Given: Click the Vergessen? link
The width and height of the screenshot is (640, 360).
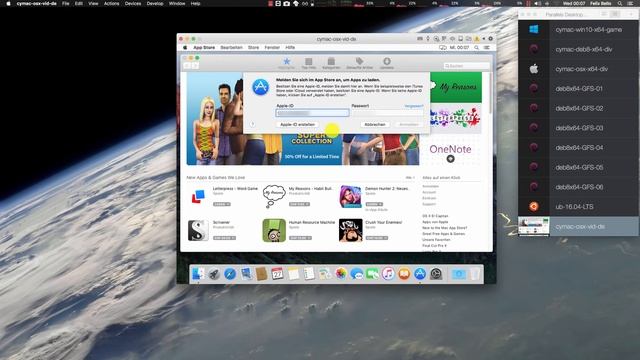Looking at the screenshot, I should click(414, 106).
